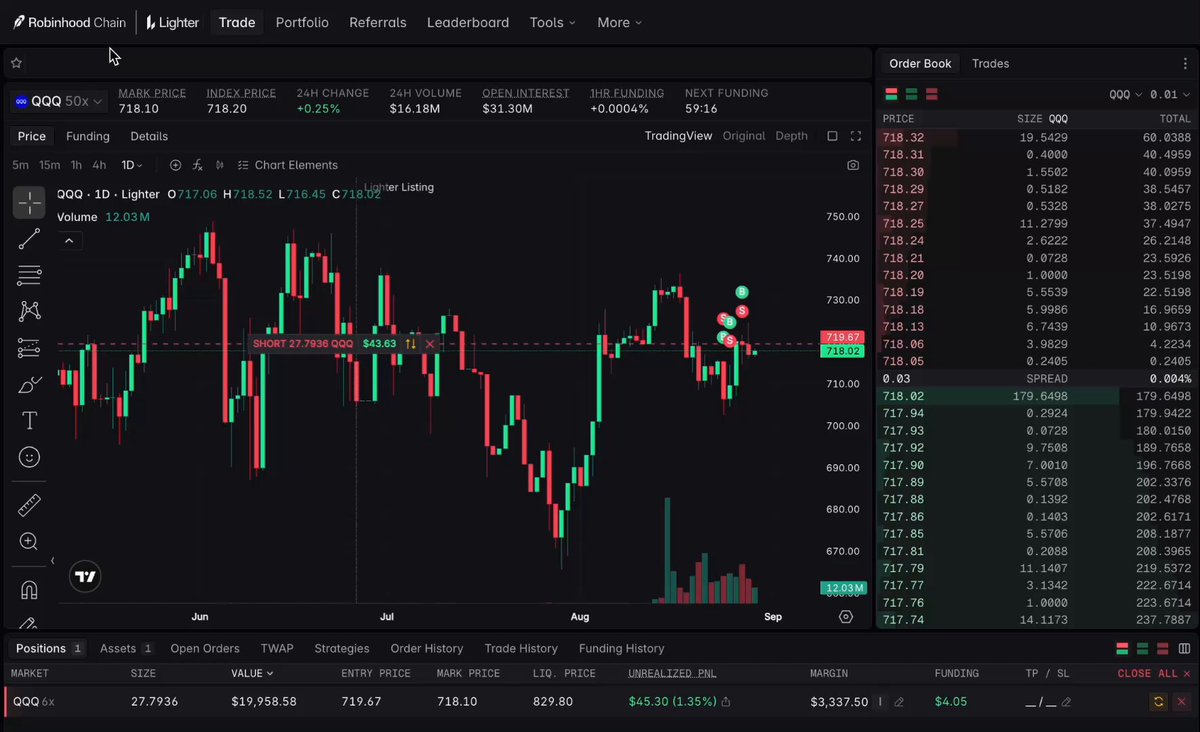Choose the text annotation tool
Screen dimensions: 1200x732
click(x=29, y=420)
